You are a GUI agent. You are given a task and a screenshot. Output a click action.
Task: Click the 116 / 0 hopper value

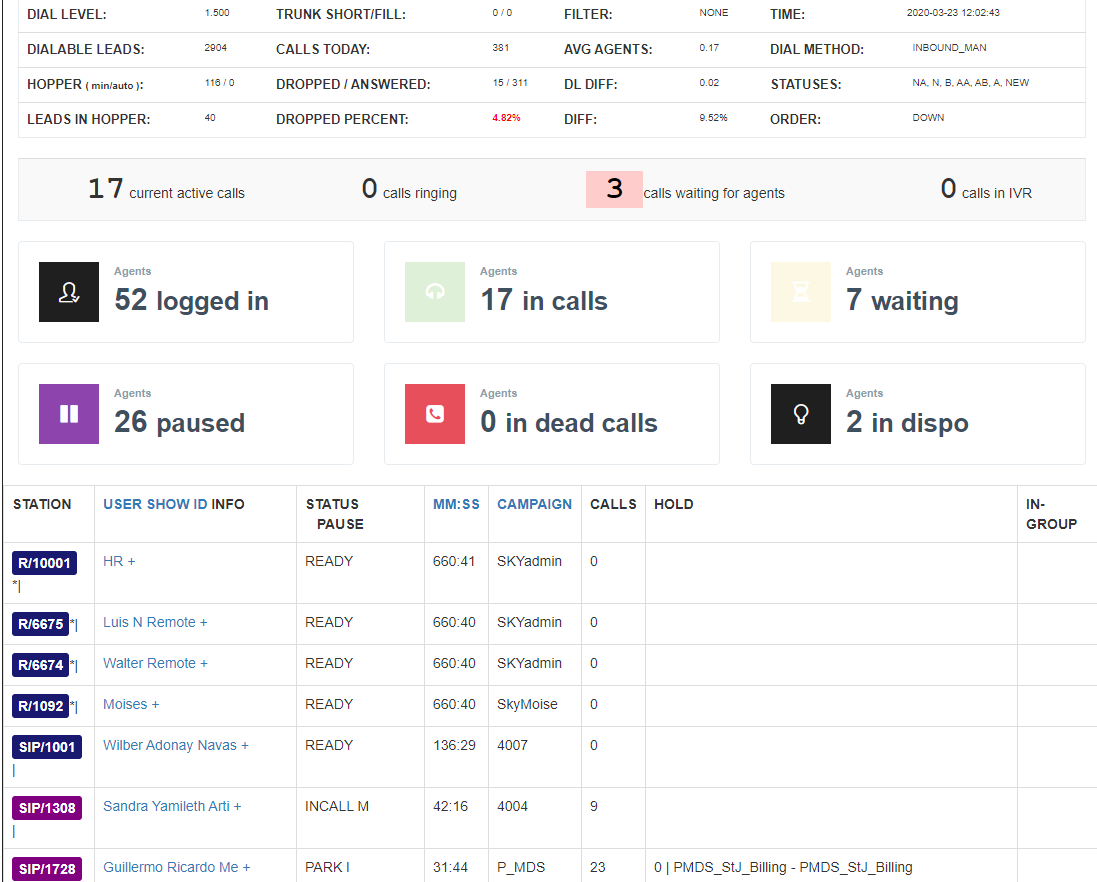[220, 83]
